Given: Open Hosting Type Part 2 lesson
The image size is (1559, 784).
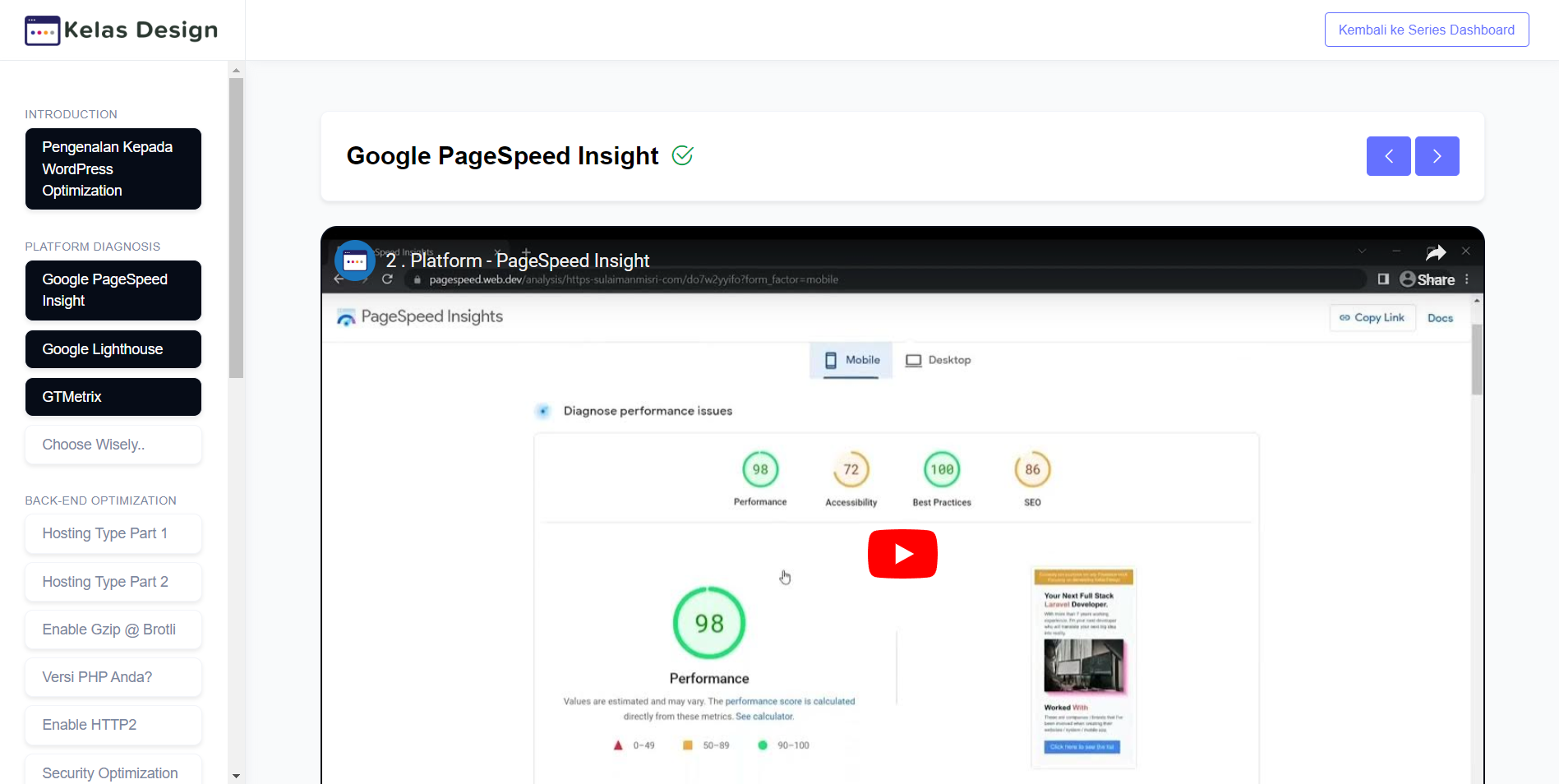Looking at the screenshot, I should (x=113, y=582).
